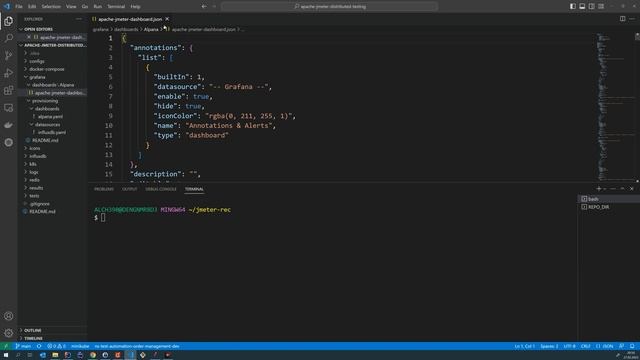This screenshot has height=360, width=640.
Task: Open the Explorer view in the activity bar
Action: tap(9, 21)
